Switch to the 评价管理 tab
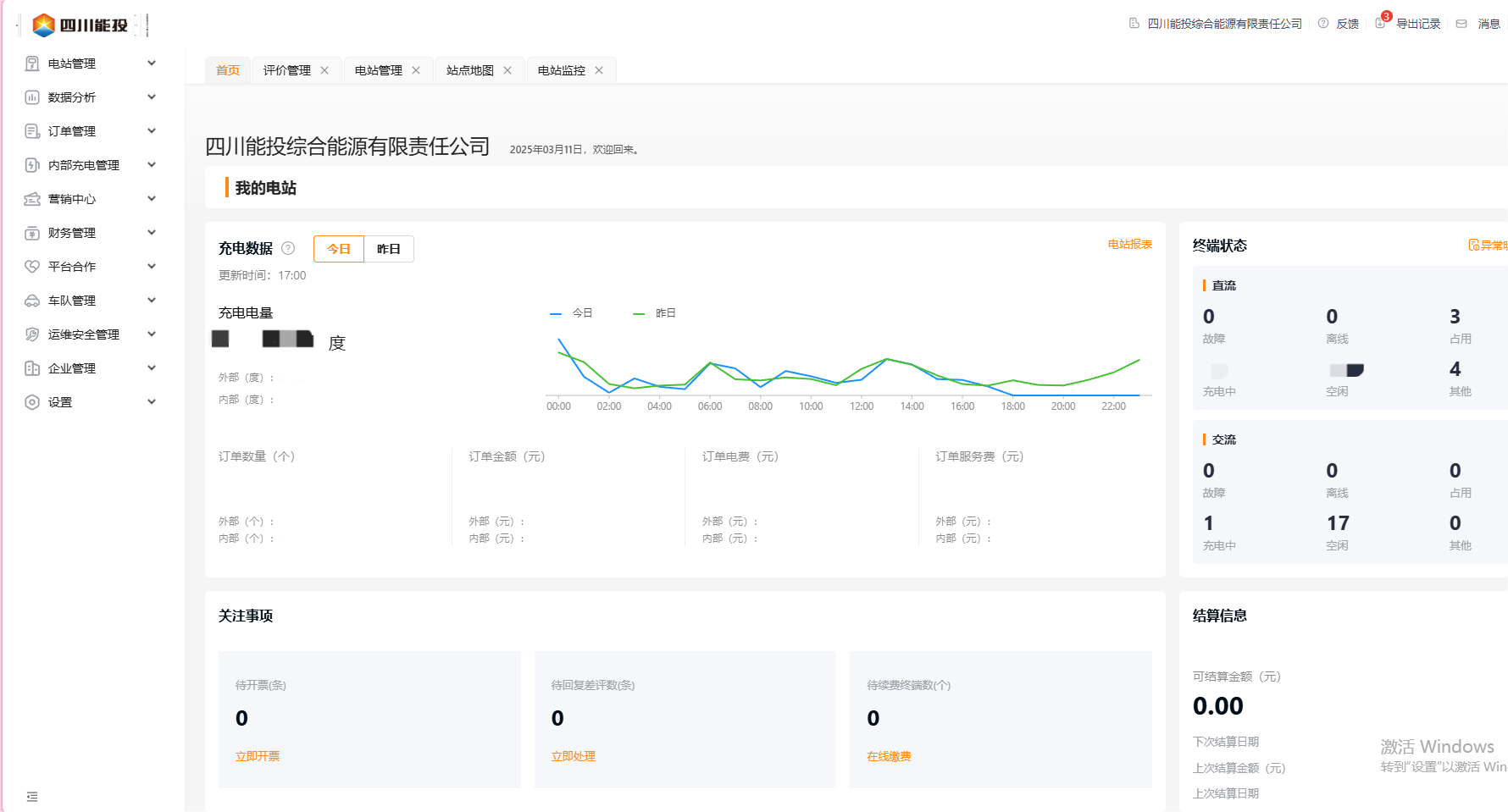 coord(287,70)
